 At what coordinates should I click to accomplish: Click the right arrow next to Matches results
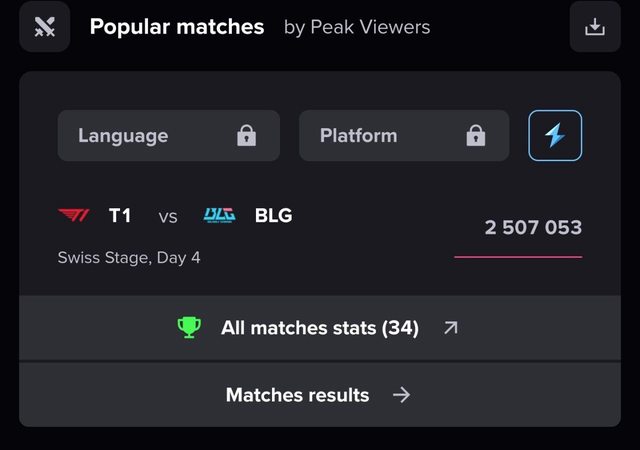401,395
